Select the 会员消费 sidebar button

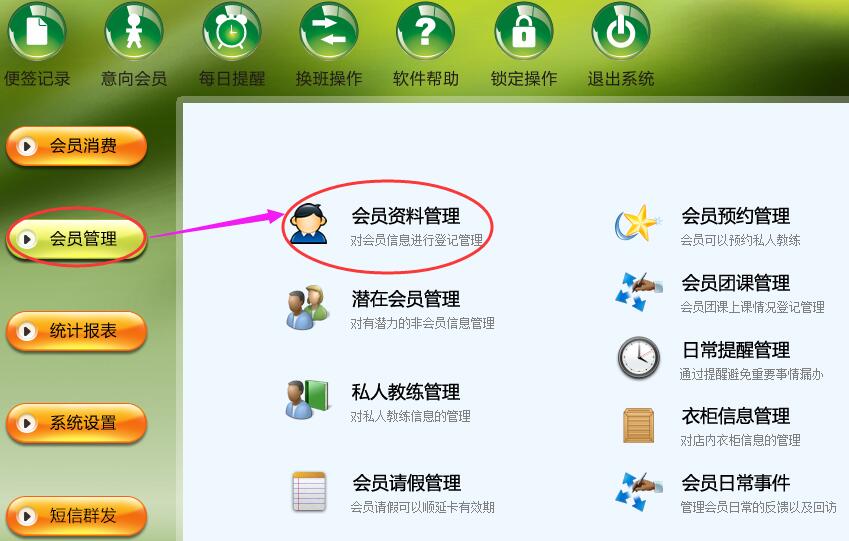point(76,146)
